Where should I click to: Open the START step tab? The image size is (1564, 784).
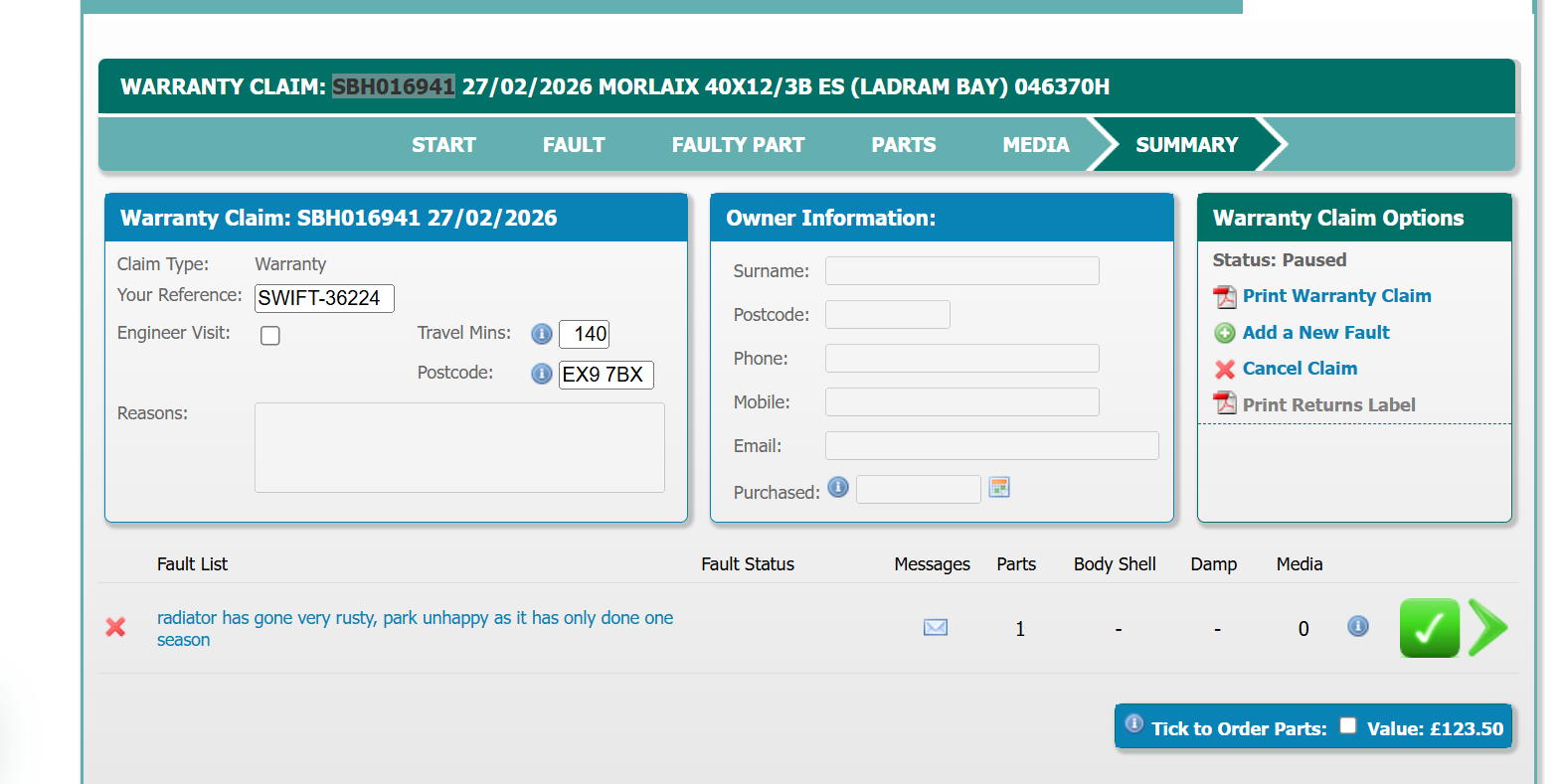click(443, 145)
